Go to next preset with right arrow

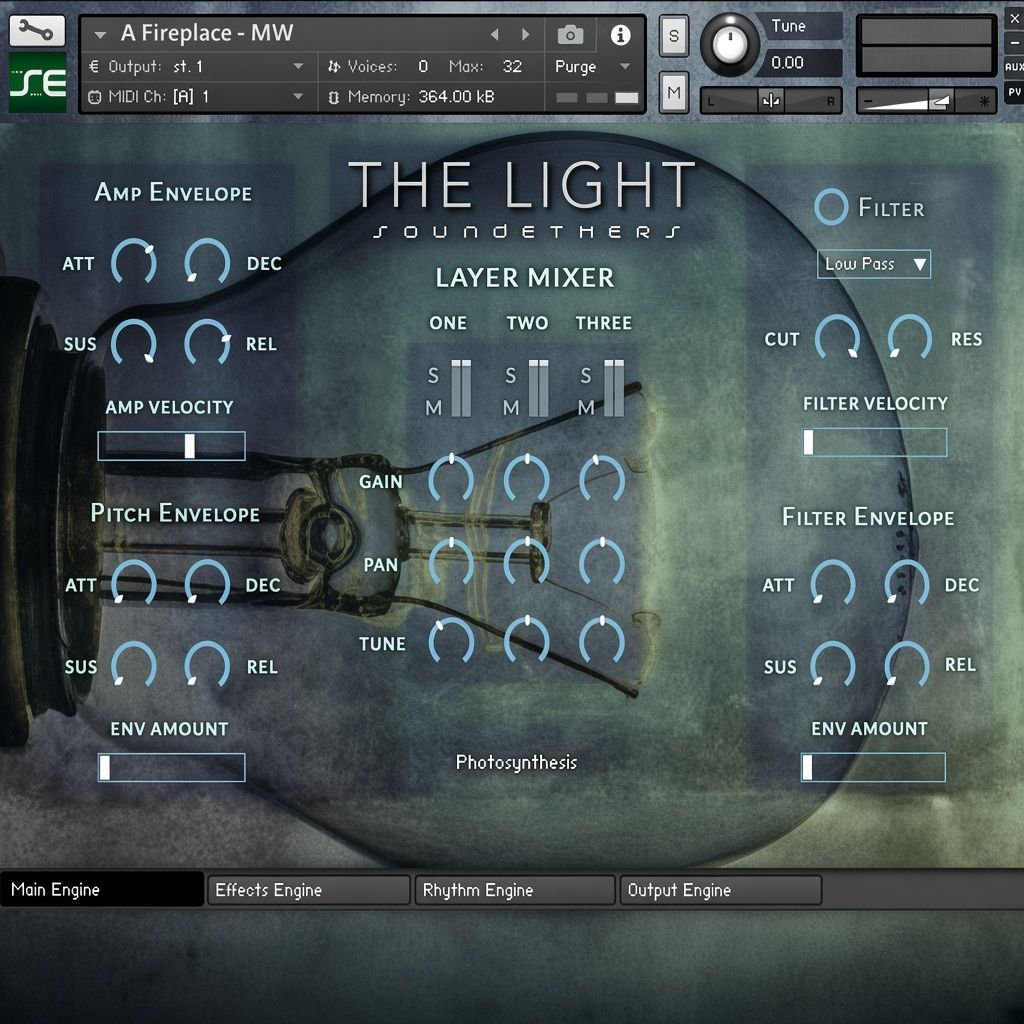click(526, 34)
